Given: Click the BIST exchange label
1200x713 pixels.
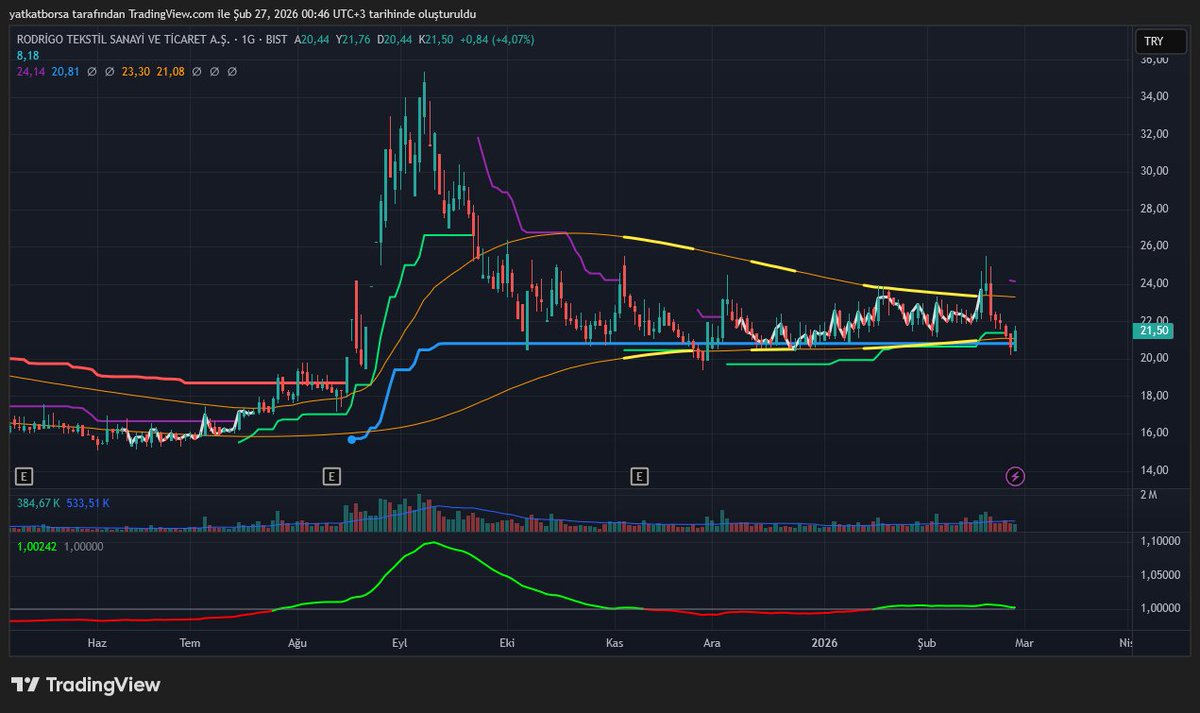Looking at the screenshot, I should pos(276,40).
